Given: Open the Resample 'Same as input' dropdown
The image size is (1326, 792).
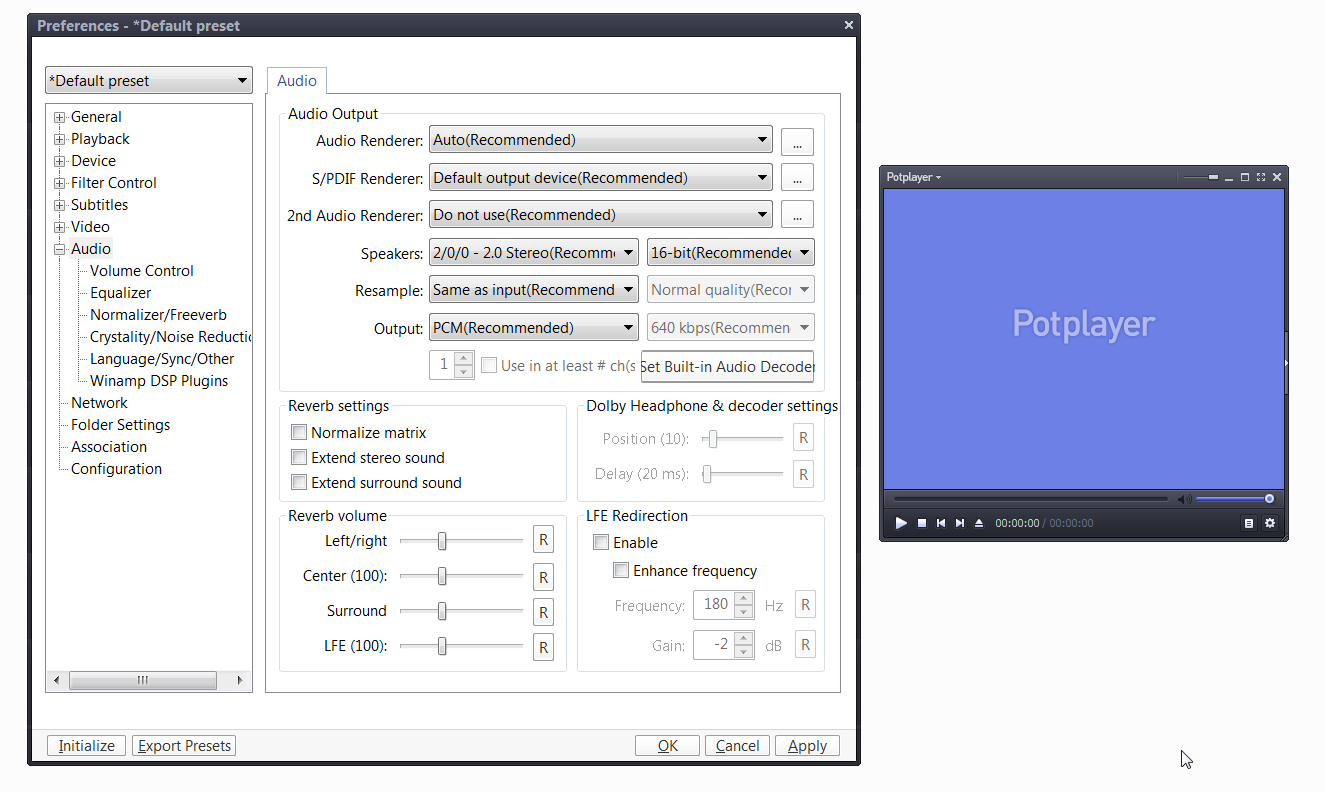Looking at the screenshot, I should (x=534, y=290).
